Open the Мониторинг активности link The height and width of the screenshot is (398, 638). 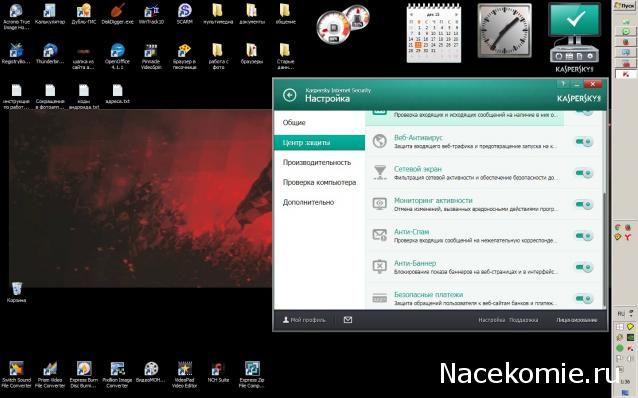click(x=433, y=200)
